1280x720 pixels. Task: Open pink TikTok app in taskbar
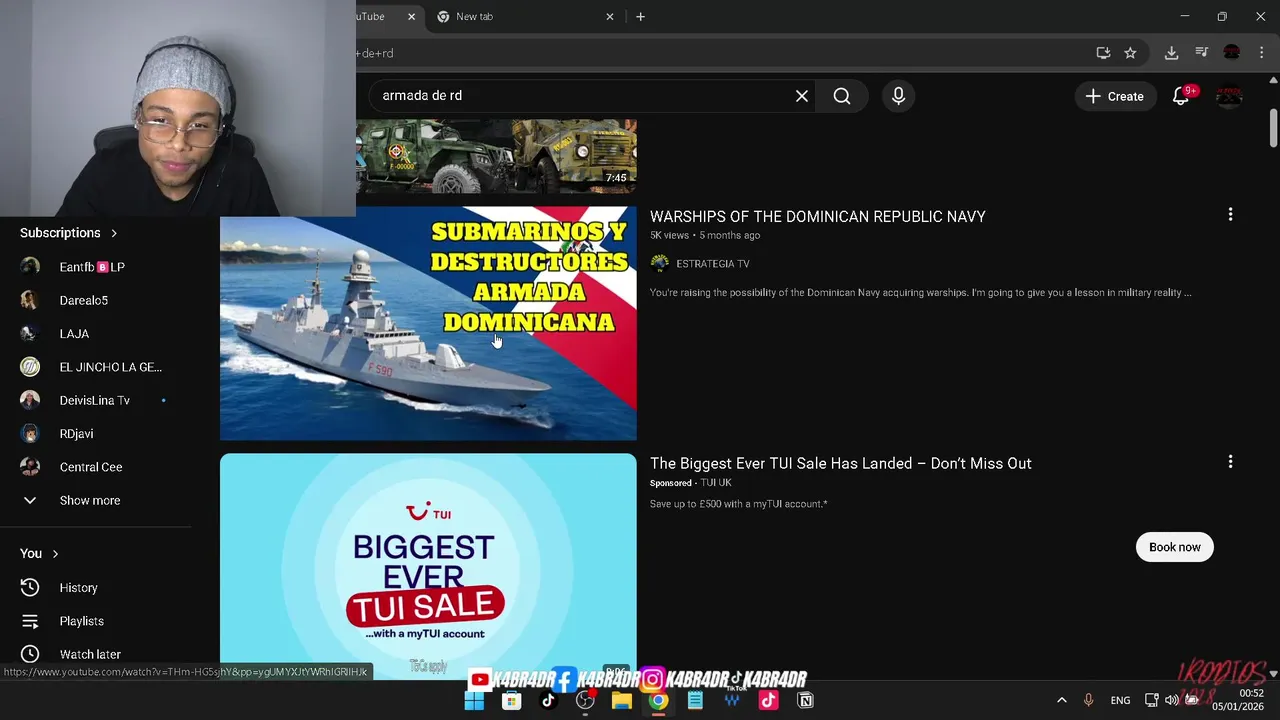(x=768, y=701)
